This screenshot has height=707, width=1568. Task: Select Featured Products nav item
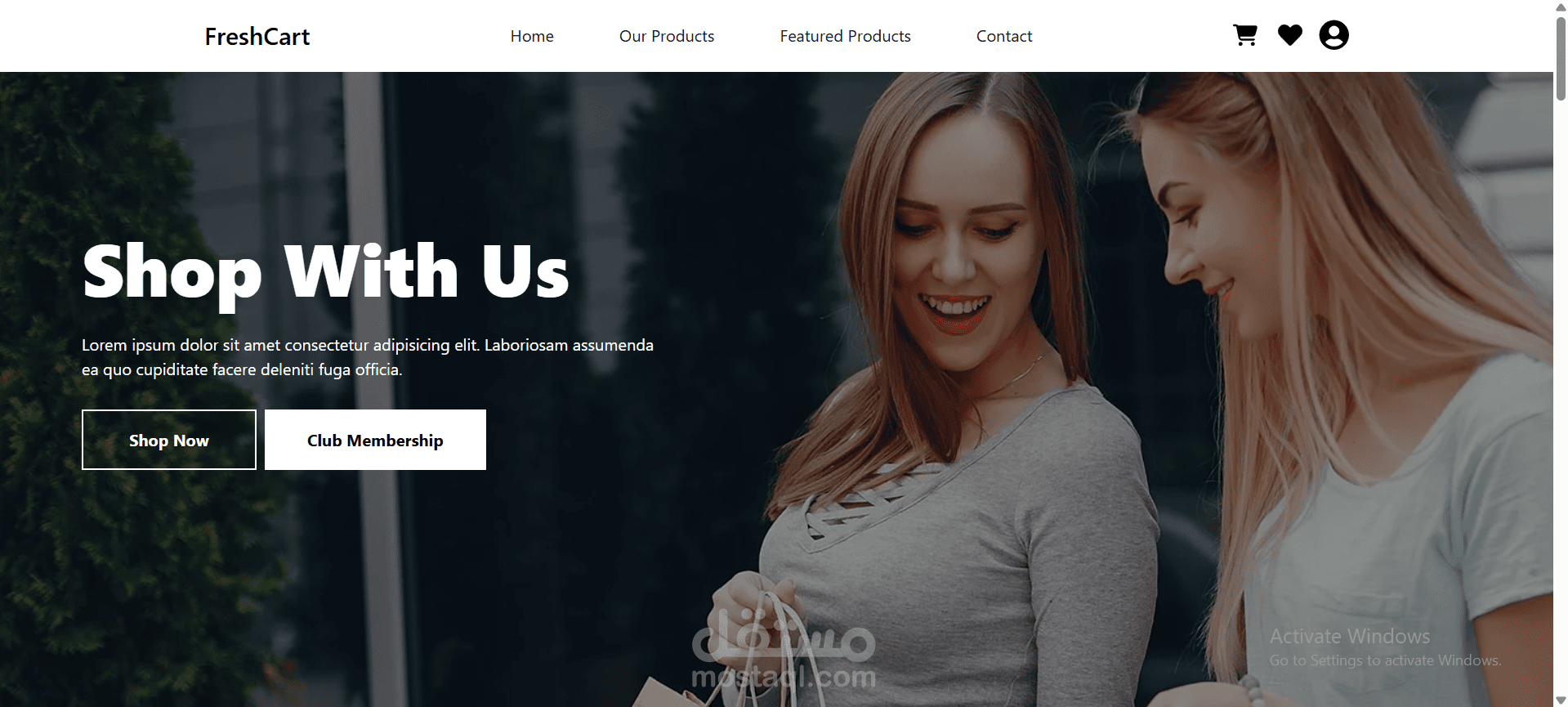pos(845,36)
